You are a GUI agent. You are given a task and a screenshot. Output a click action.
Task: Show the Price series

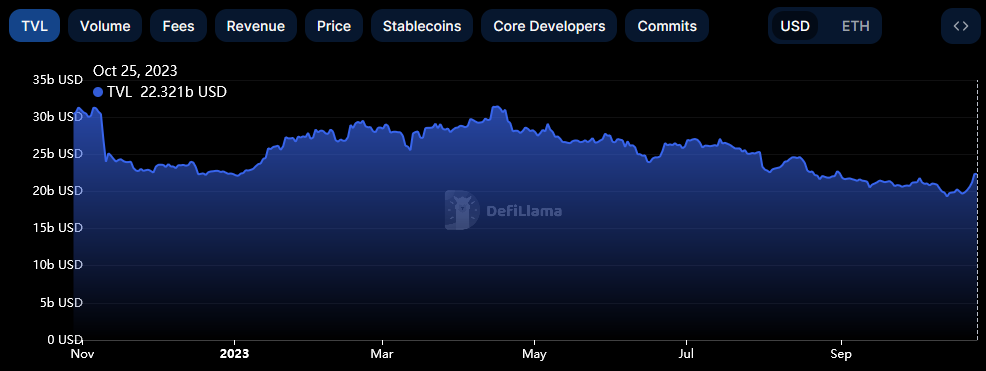point(334,26)
